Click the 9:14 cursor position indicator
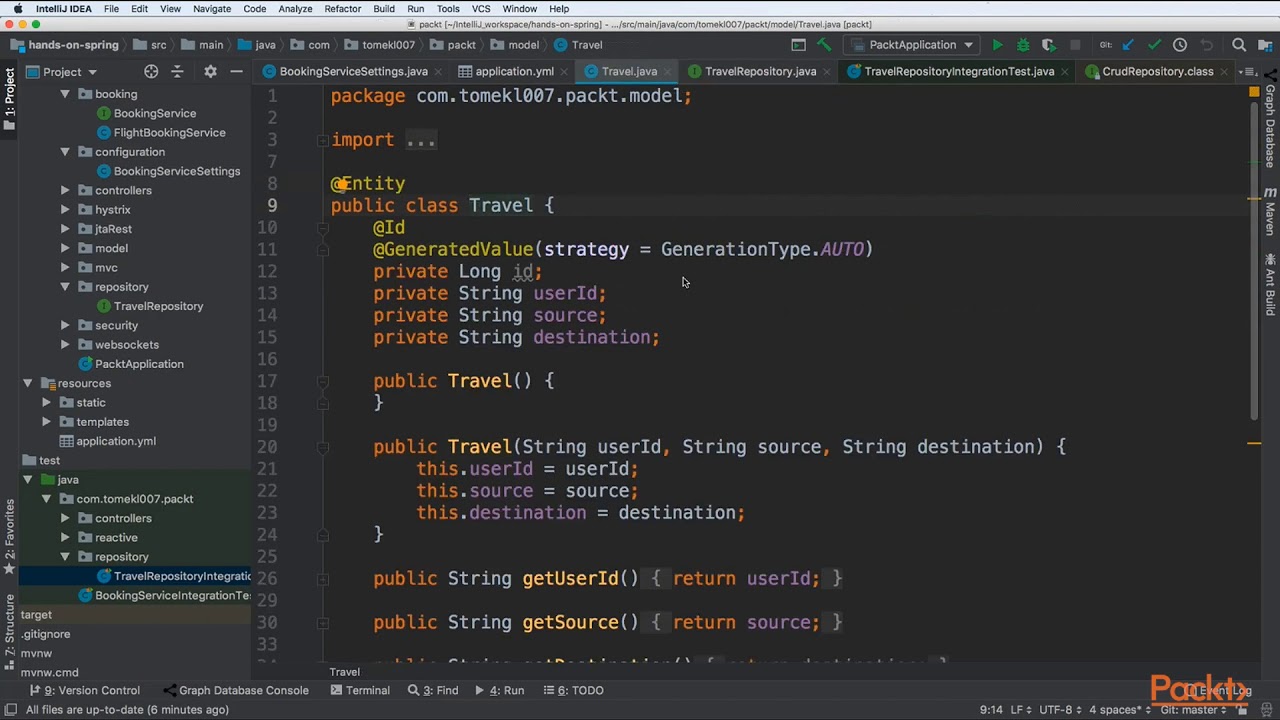Viewport: 1280px width, 720px height. point(991,710)
